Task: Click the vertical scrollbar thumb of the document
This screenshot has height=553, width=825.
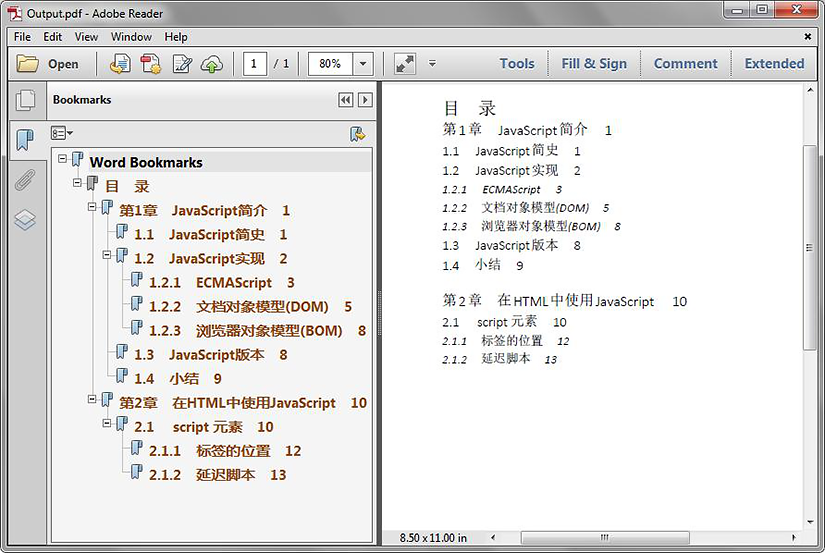Action: point(810,247)
